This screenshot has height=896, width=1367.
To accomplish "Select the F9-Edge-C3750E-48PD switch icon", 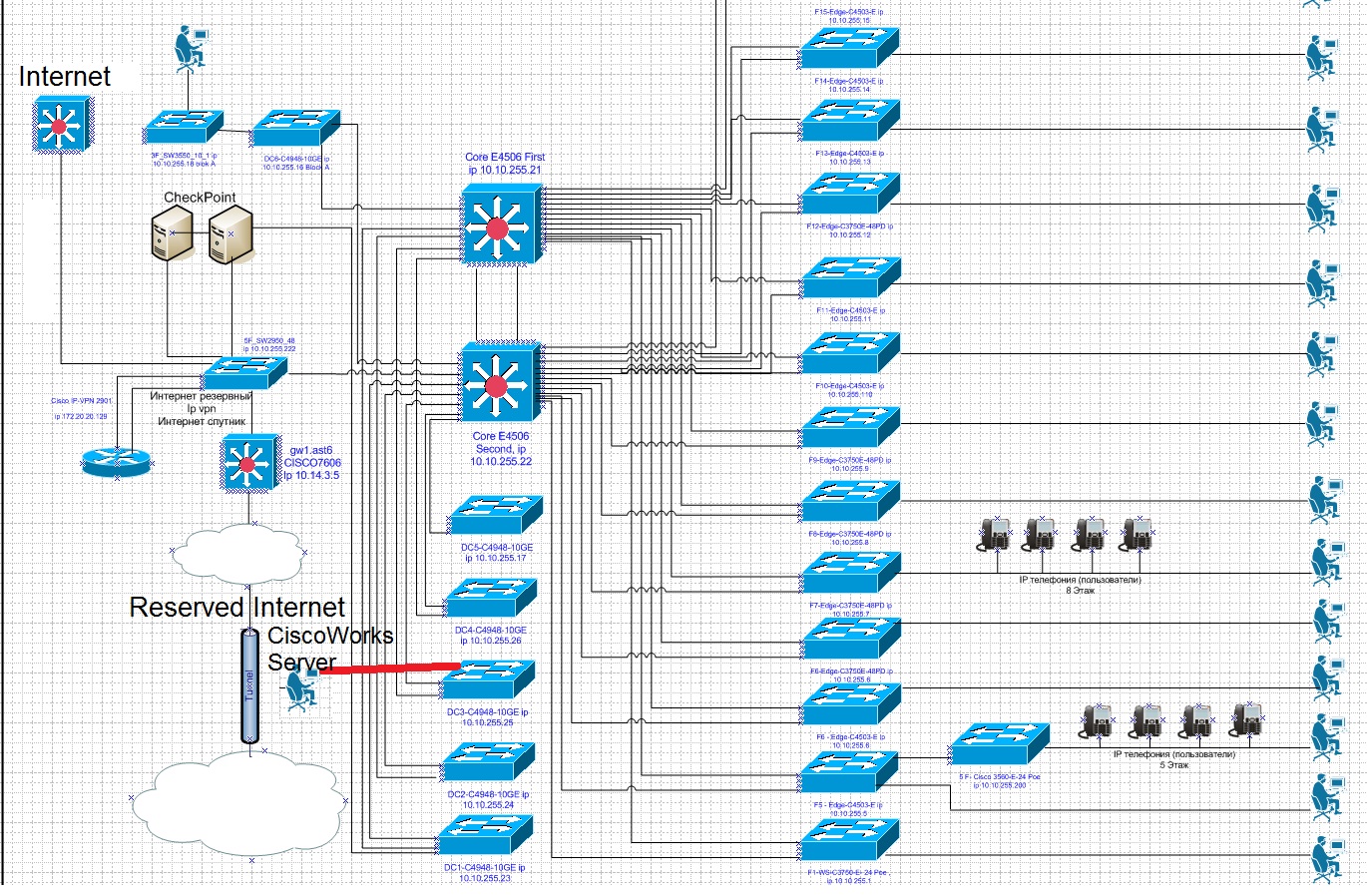I will [851, 501].
